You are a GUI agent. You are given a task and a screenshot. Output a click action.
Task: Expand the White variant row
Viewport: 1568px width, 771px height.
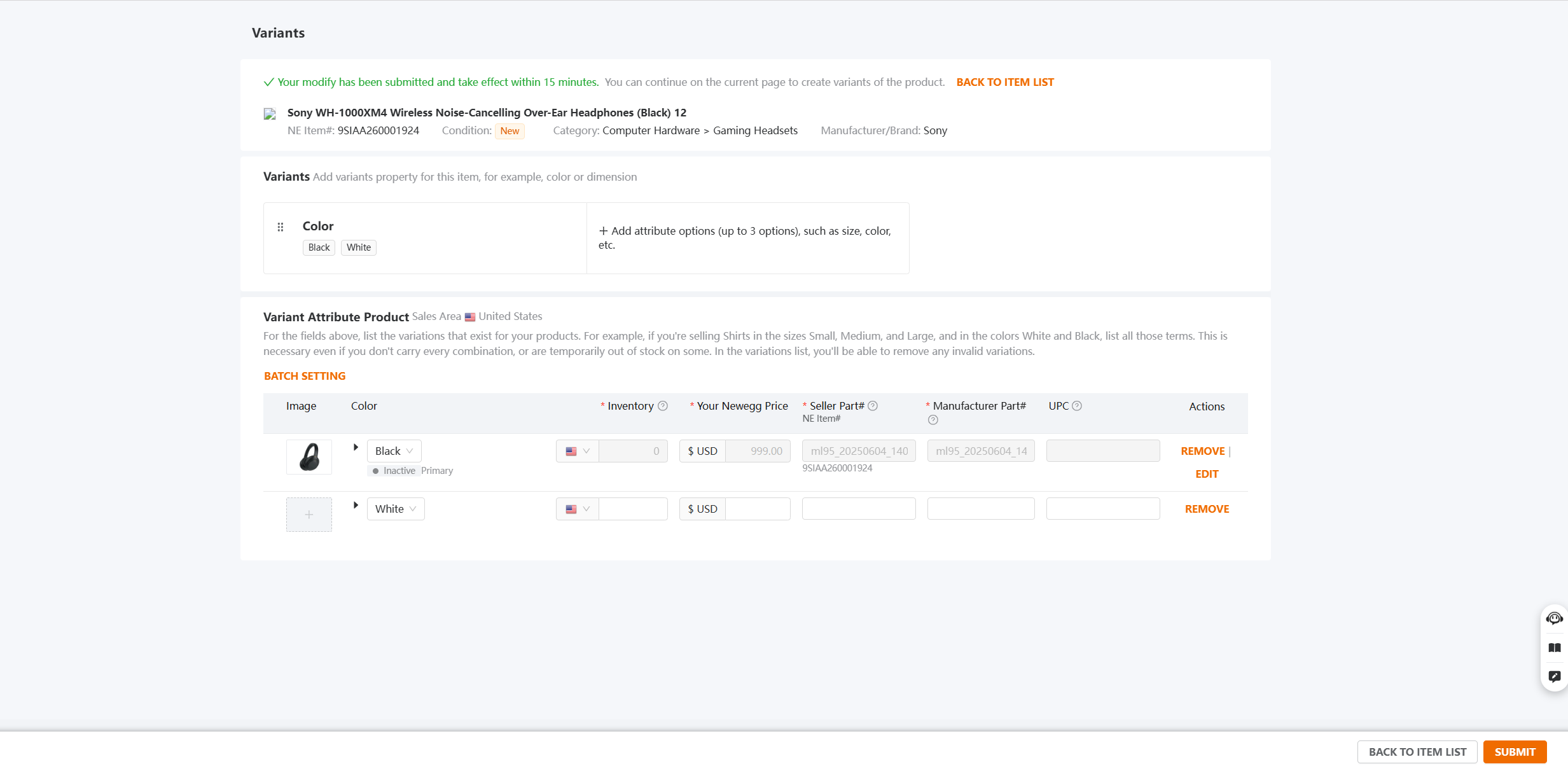356,505
